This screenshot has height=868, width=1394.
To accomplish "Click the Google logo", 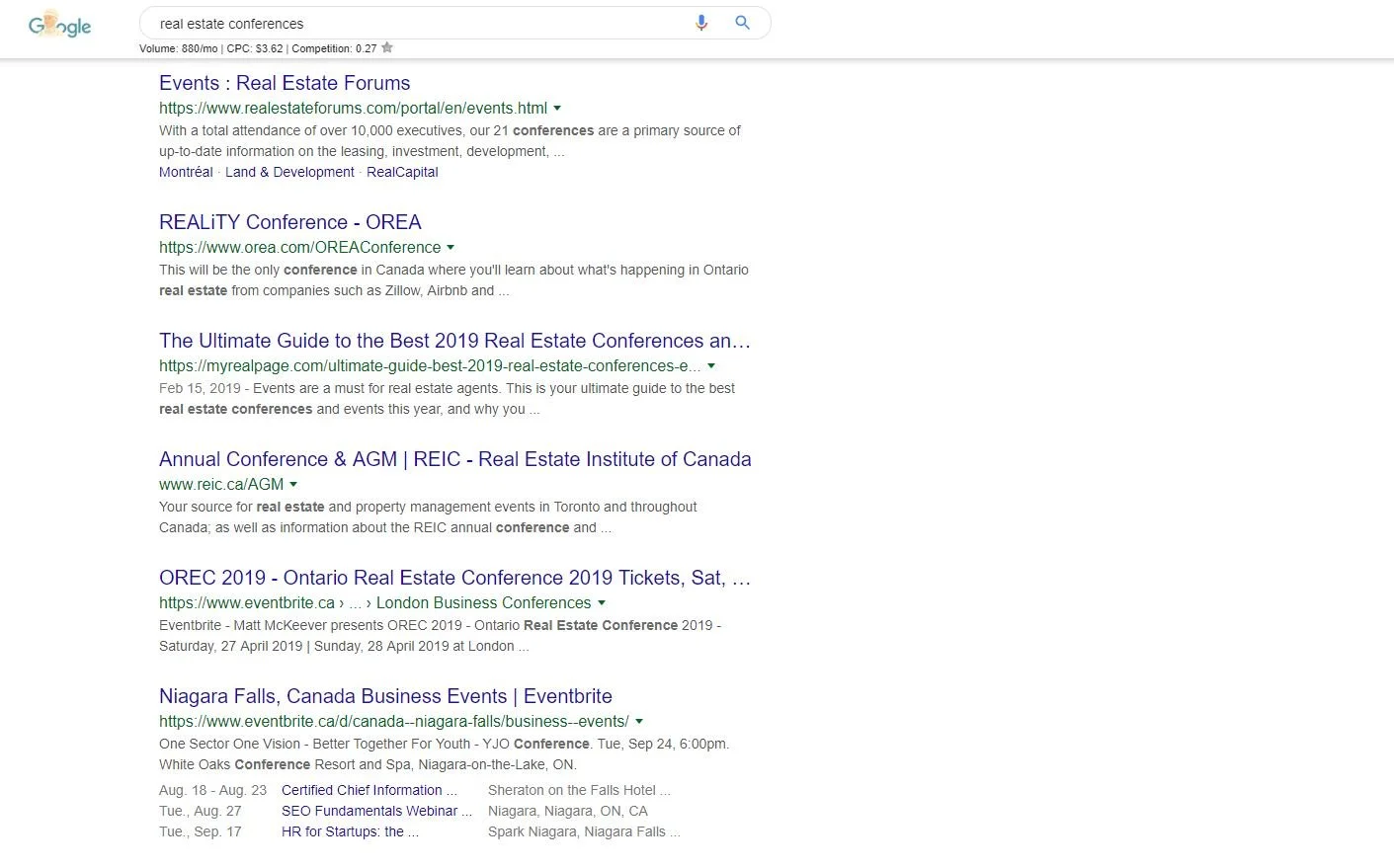I will click(x=60, y=26).
